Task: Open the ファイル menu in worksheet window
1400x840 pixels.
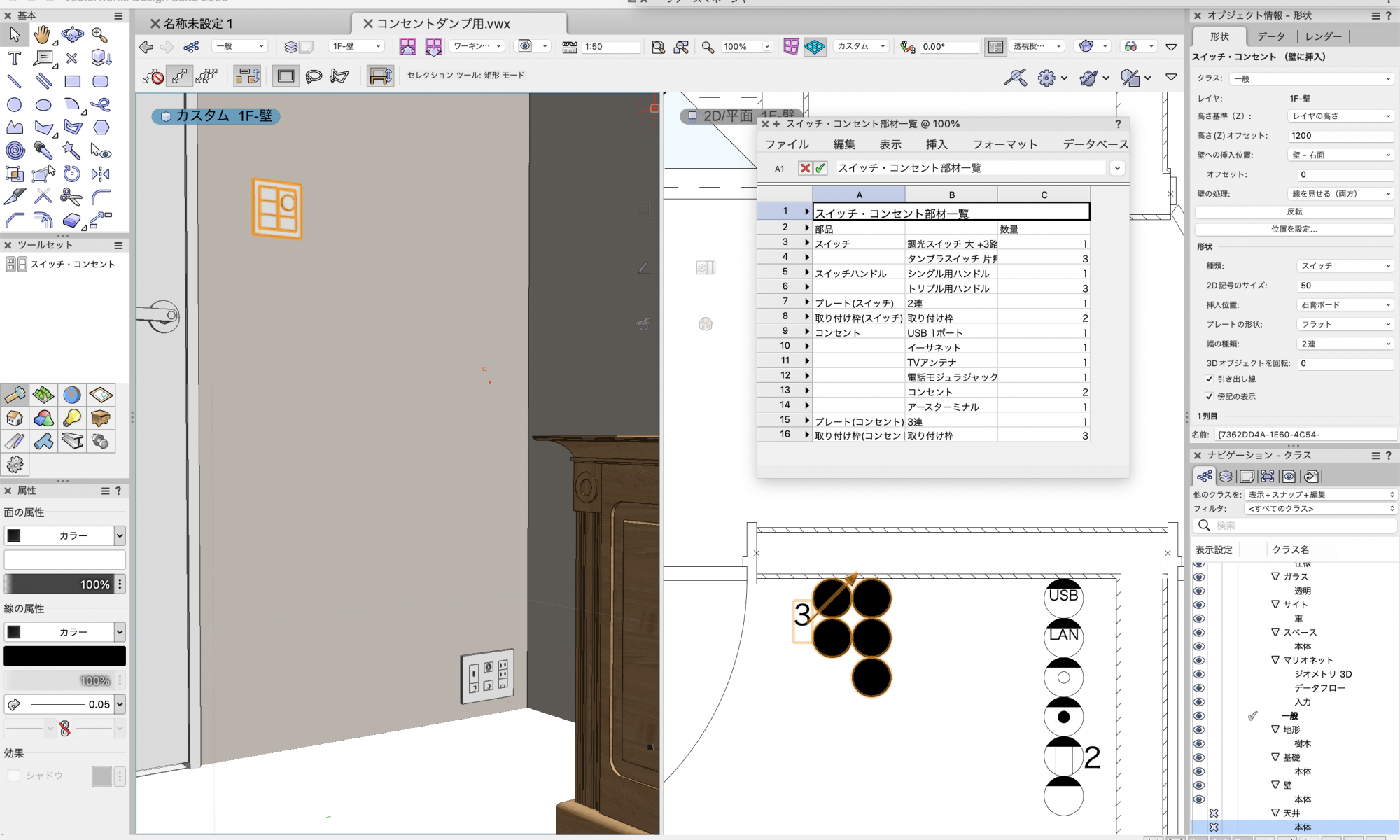Action: point(787,144)
